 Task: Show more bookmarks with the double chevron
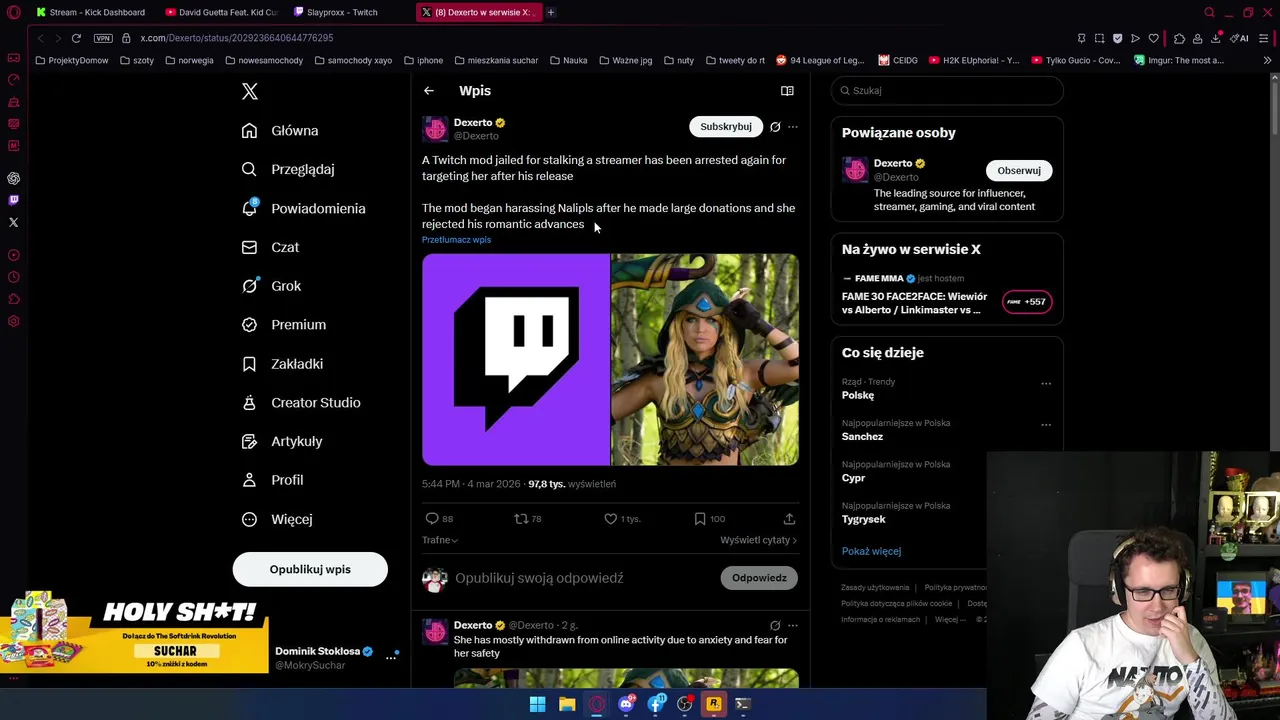pos(1267,60)
